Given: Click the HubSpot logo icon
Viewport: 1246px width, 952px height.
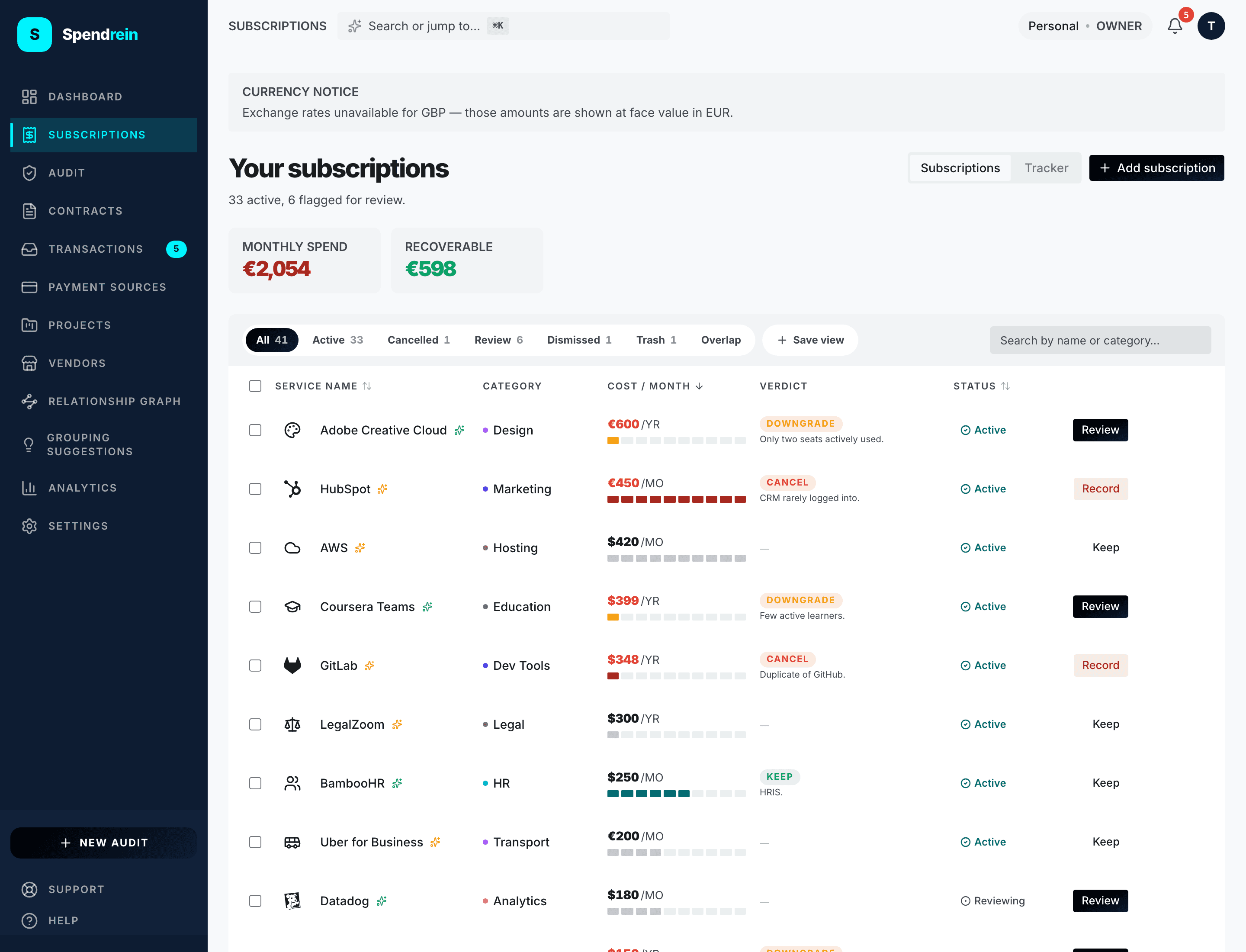Looking at the screenshot, I should coord(292,489).
